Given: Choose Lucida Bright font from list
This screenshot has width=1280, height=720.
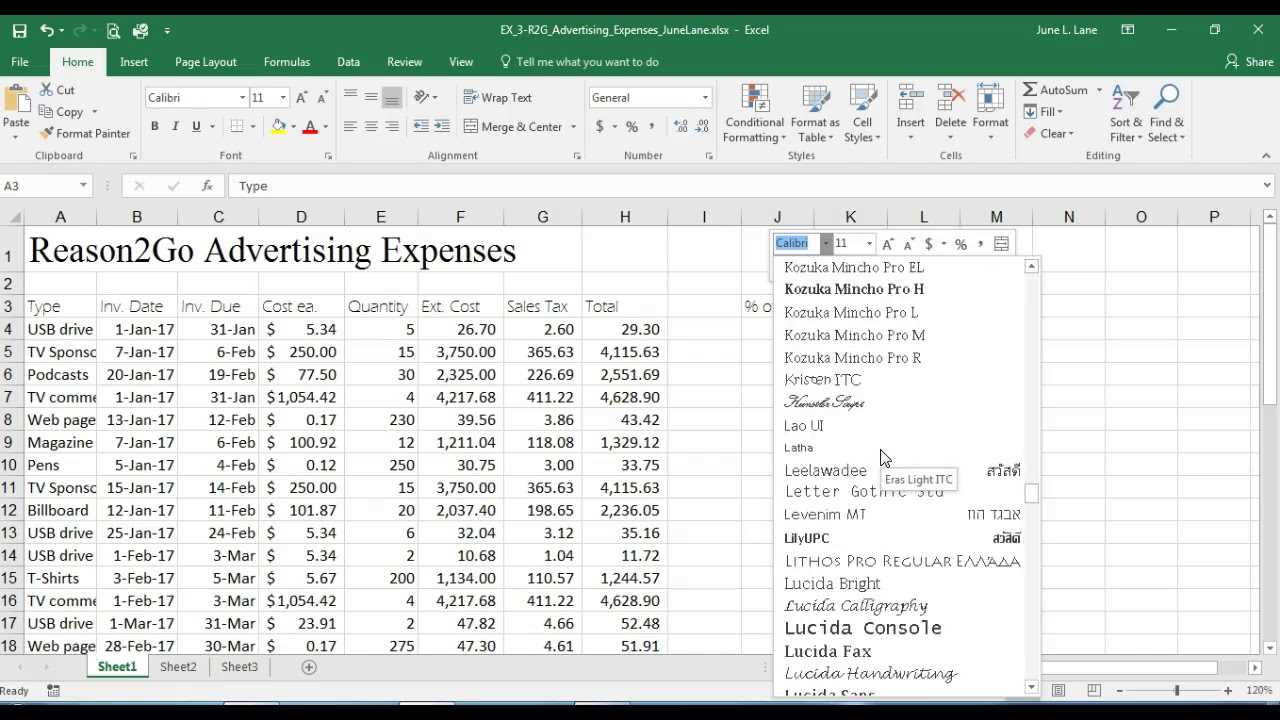Looking at the screenshot, I should [x=832, y=584].
